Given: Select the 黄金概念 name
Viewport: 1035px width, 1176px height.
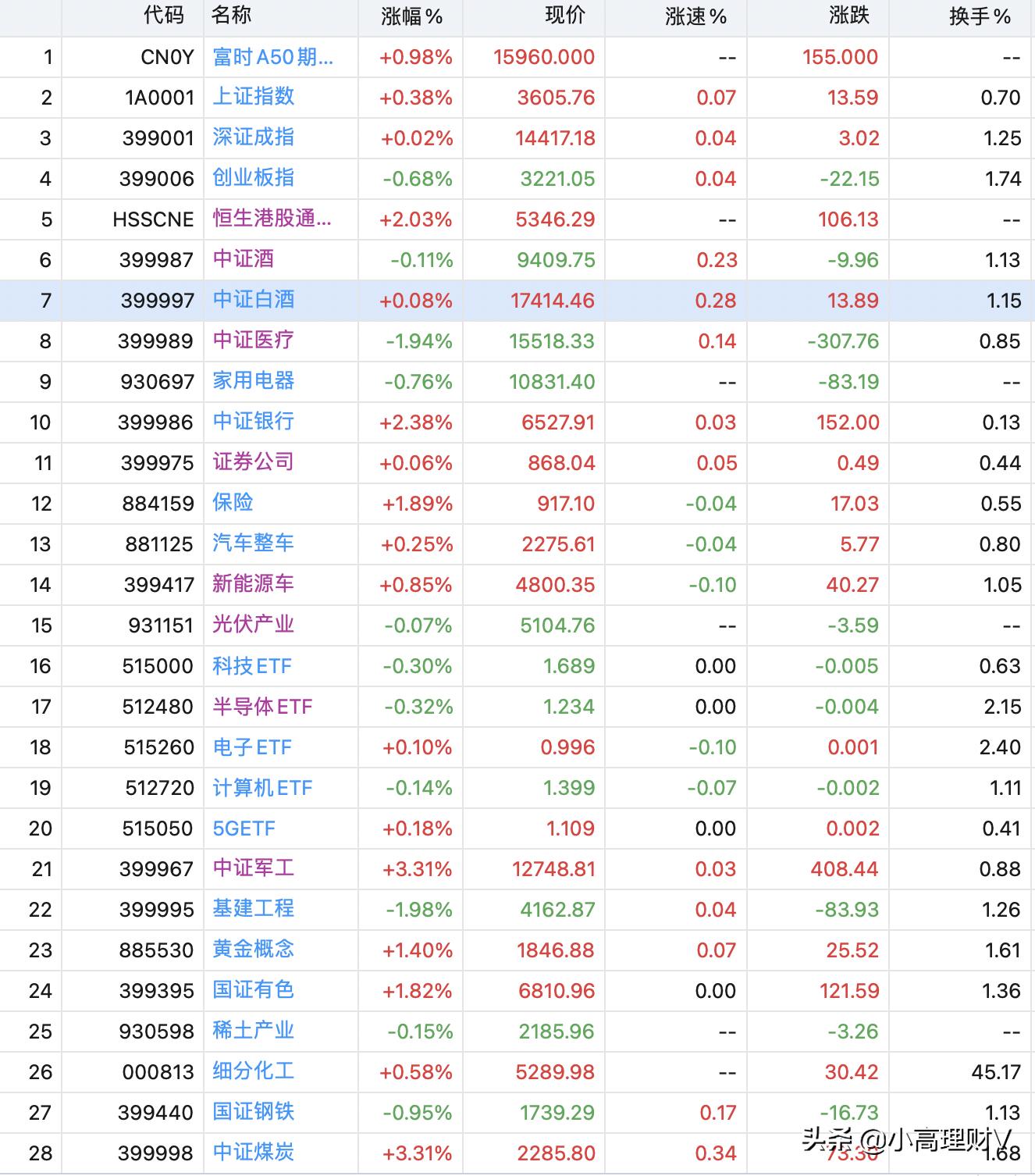Looking at the screenshot, I should click(x=254, y=950).
